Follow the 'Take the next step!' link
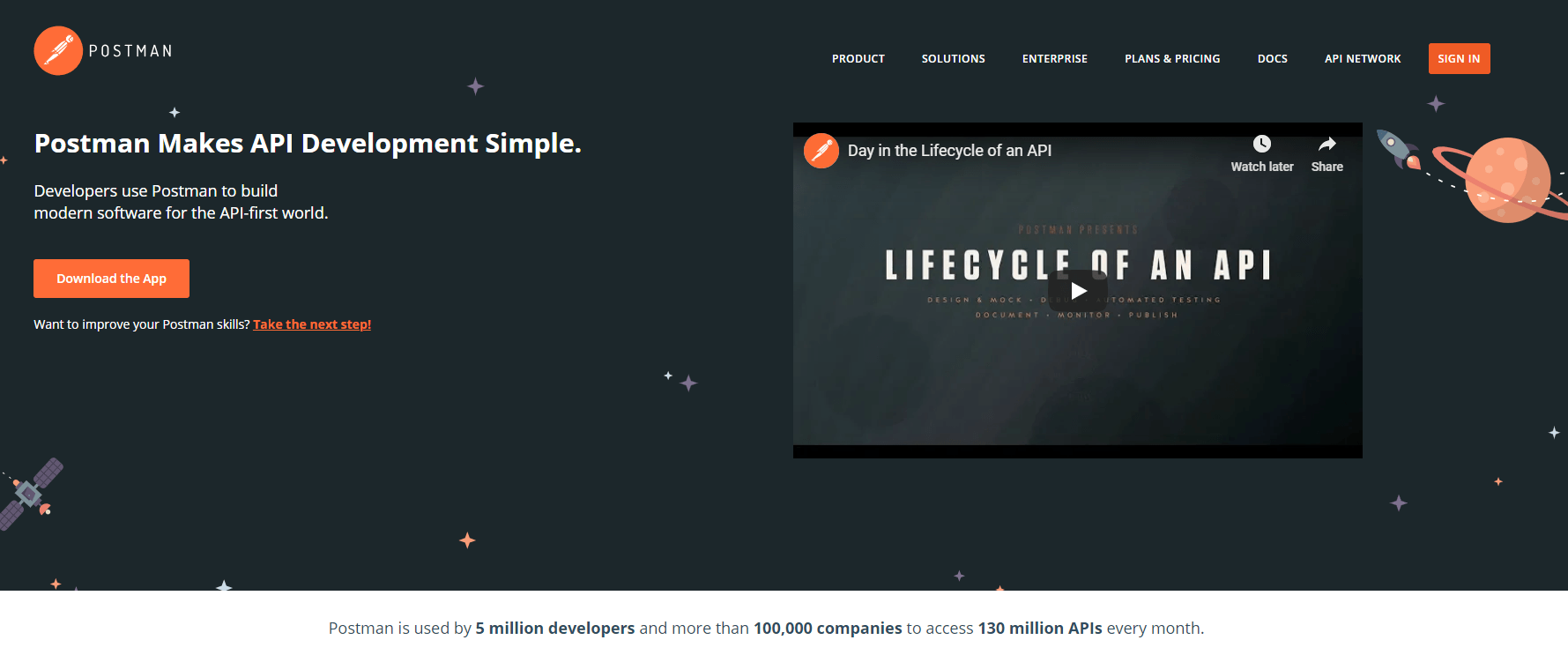The image size is (1568, 655). point(312,324)
